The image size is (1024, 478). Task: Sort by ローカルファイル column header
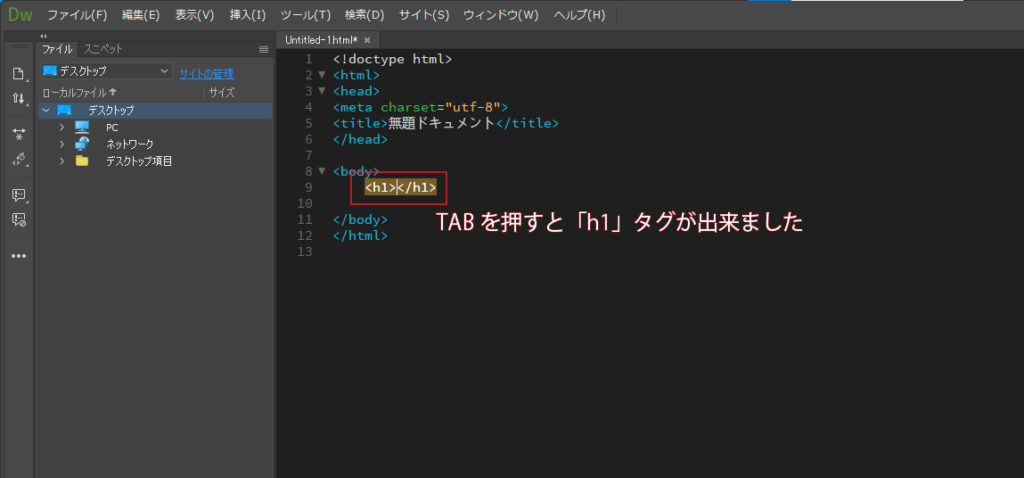tap(79, 93)
